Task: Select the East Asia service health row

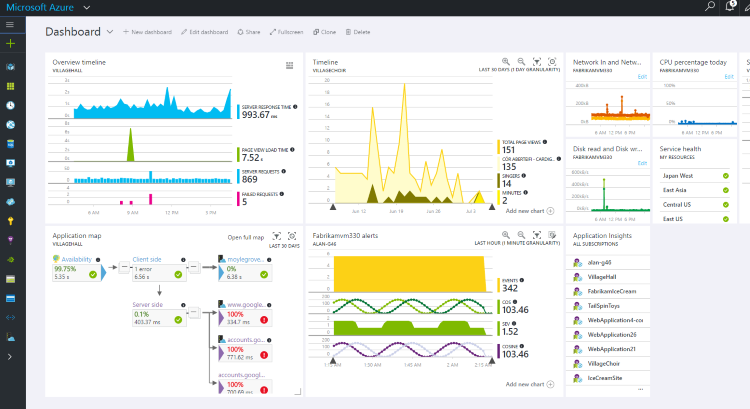Action: (695, 190)
